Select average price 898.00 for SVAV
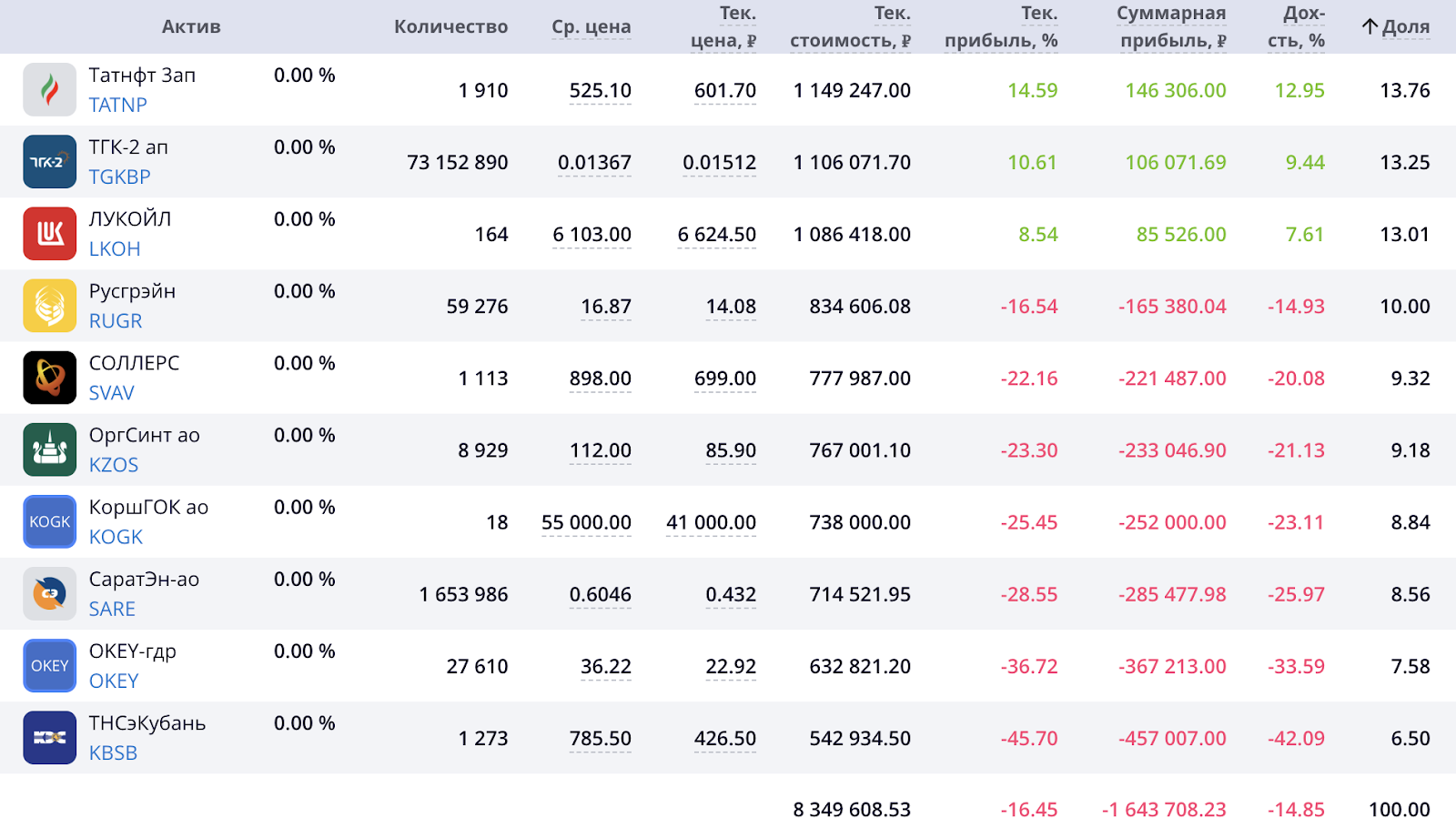The image size is (1456, 838). pos(601,379)
